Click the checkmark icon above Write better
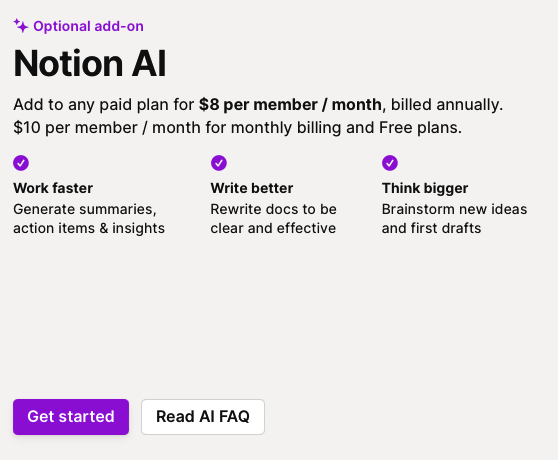 click(x=219, y=163)
